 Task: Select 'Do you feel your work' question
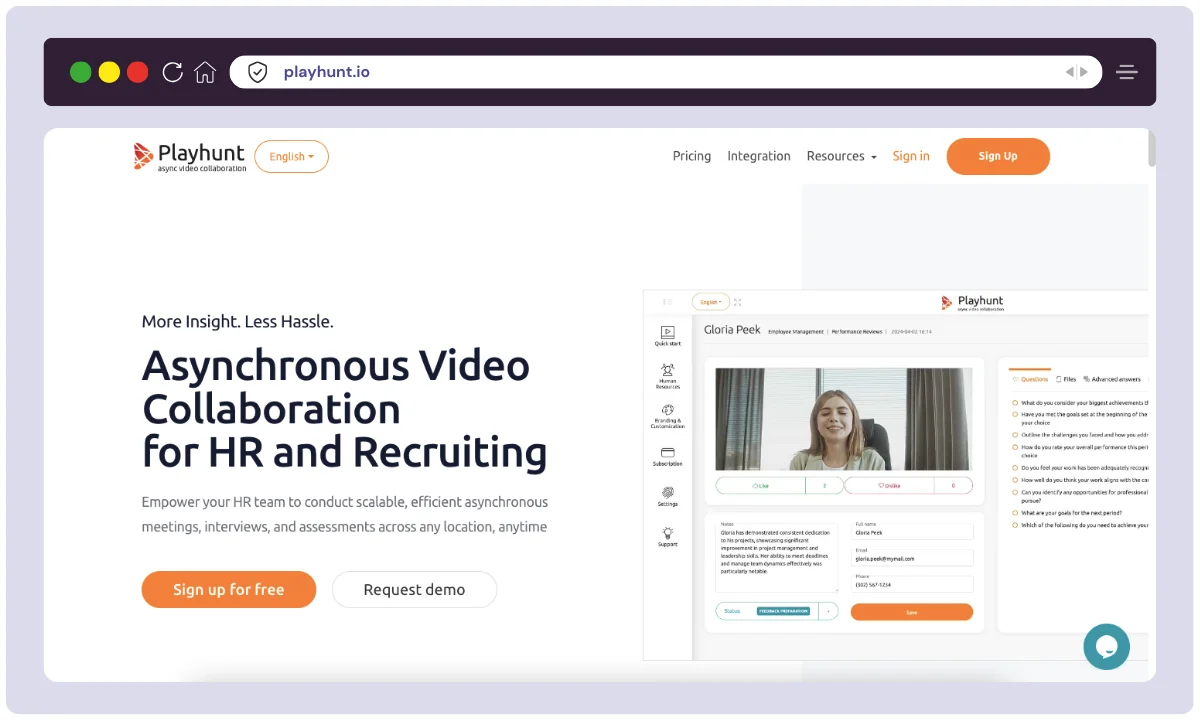(1015, 468)
